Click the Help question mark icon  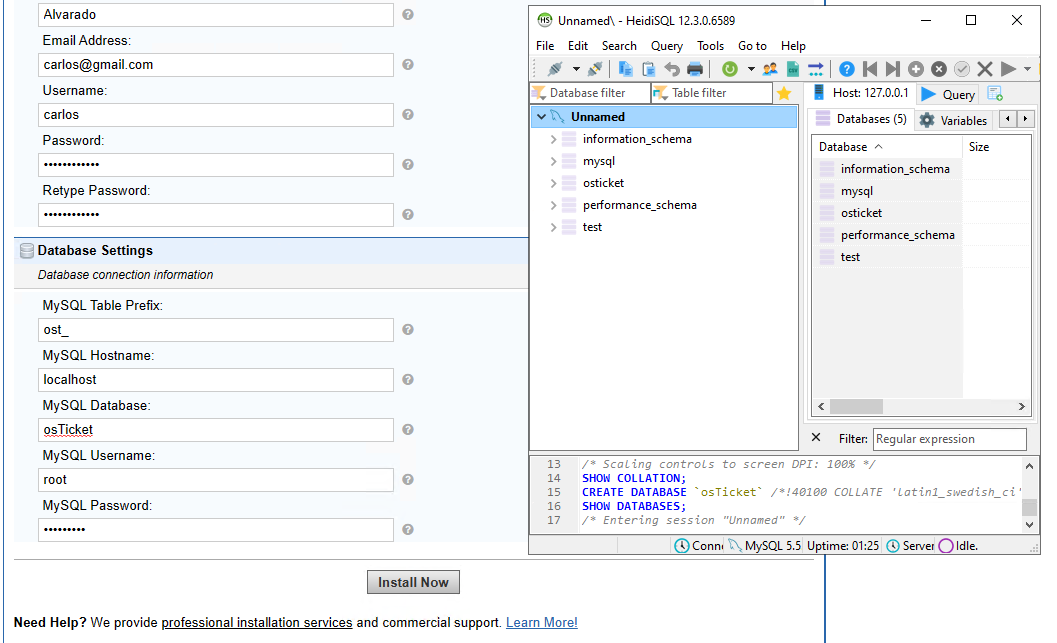pyautogui.click(x=847, y=70)
